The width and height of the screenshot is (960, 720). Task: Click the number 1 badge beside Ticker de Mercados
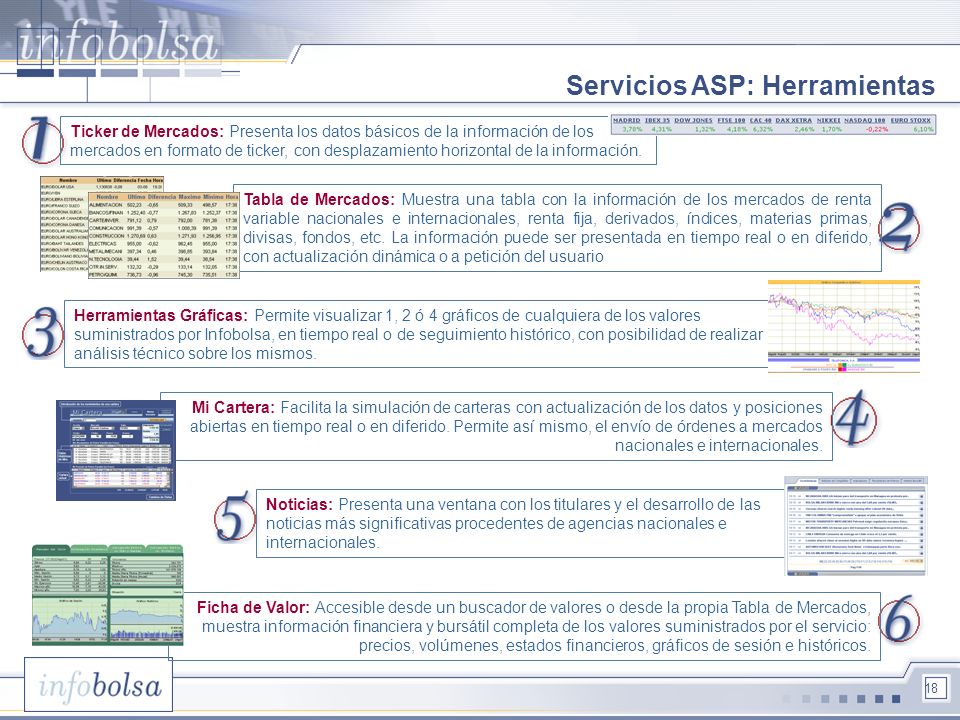point(42,140)
